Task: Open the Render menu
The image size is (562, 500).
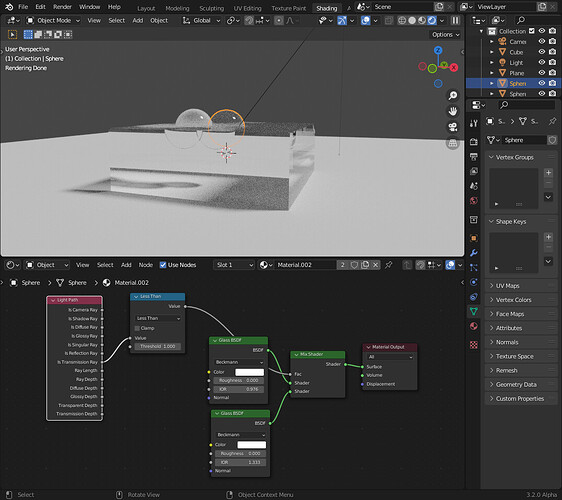Action: 62,7
